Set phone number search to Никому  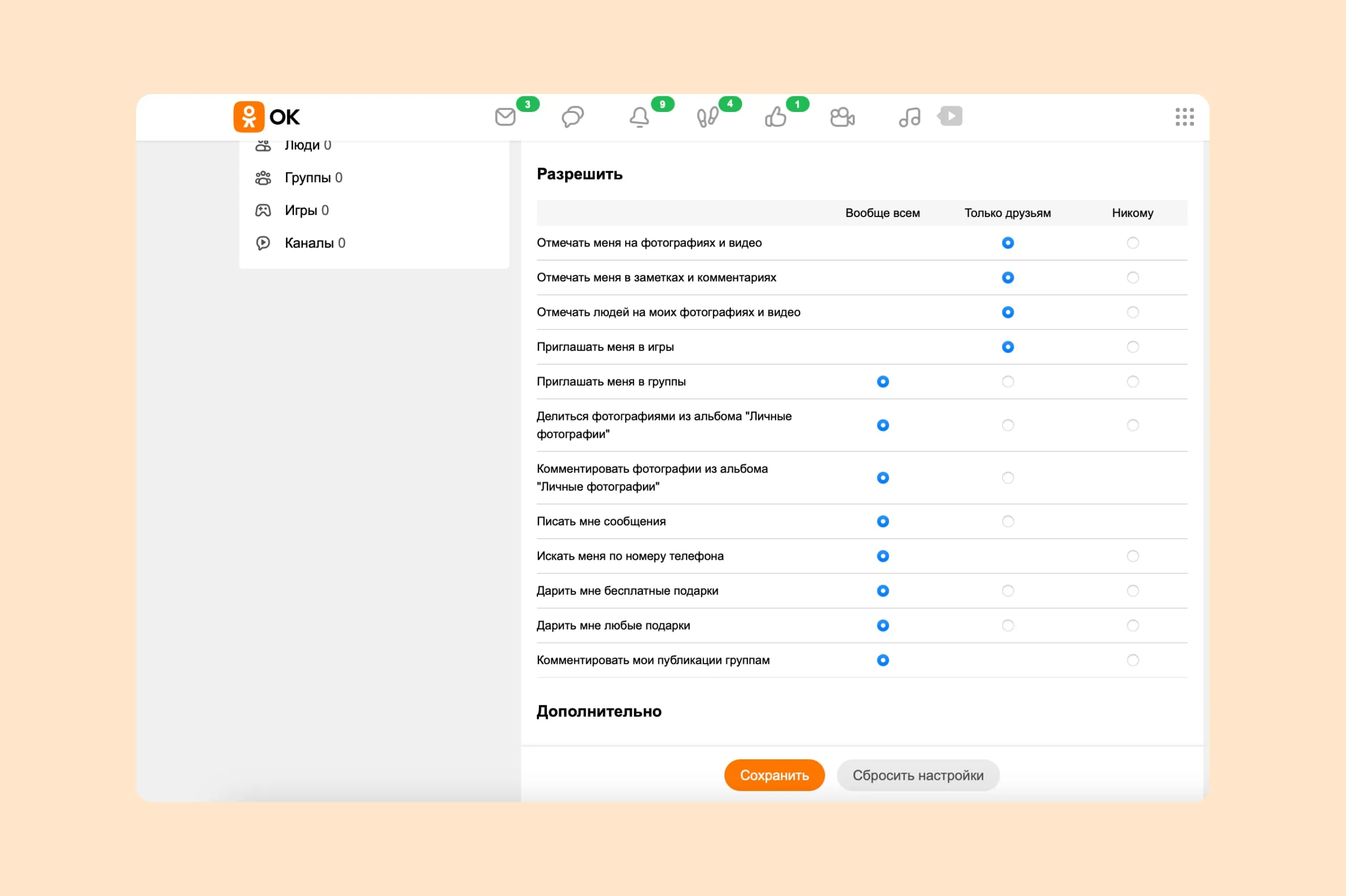(1132, 556)
